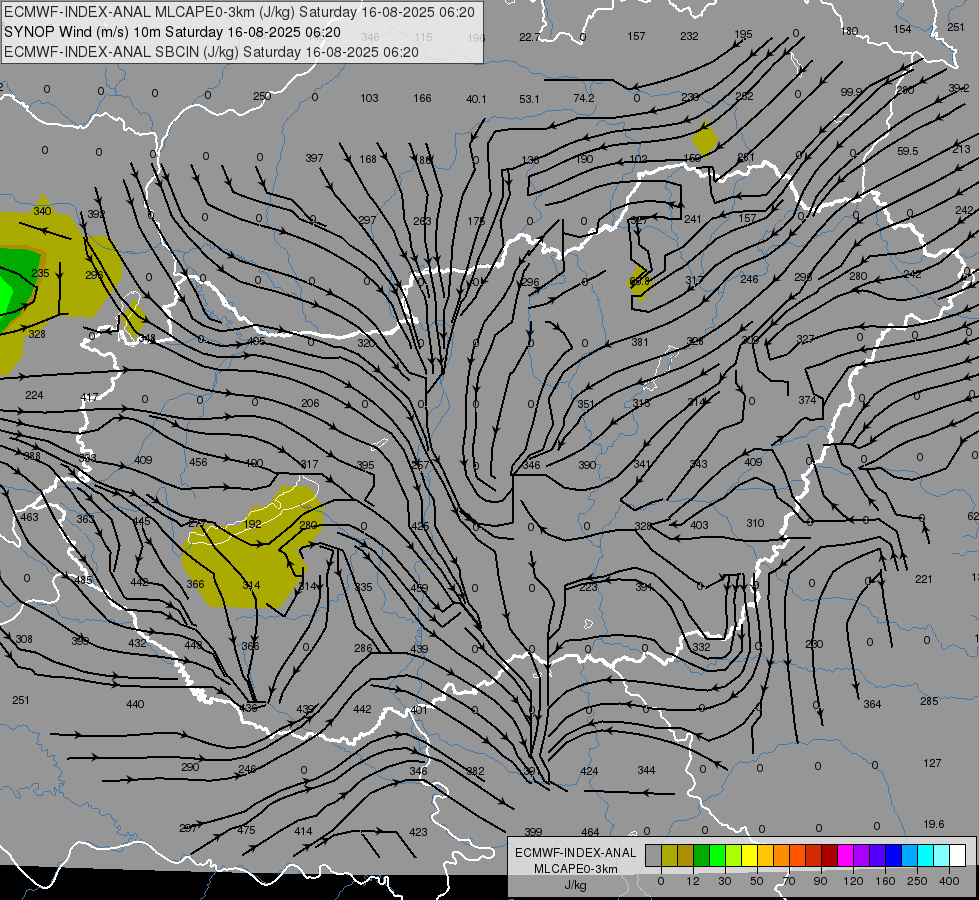The image size is (979, 900).
Task: Click the J/kg unit label in the legend
Action: pos(575,885)
